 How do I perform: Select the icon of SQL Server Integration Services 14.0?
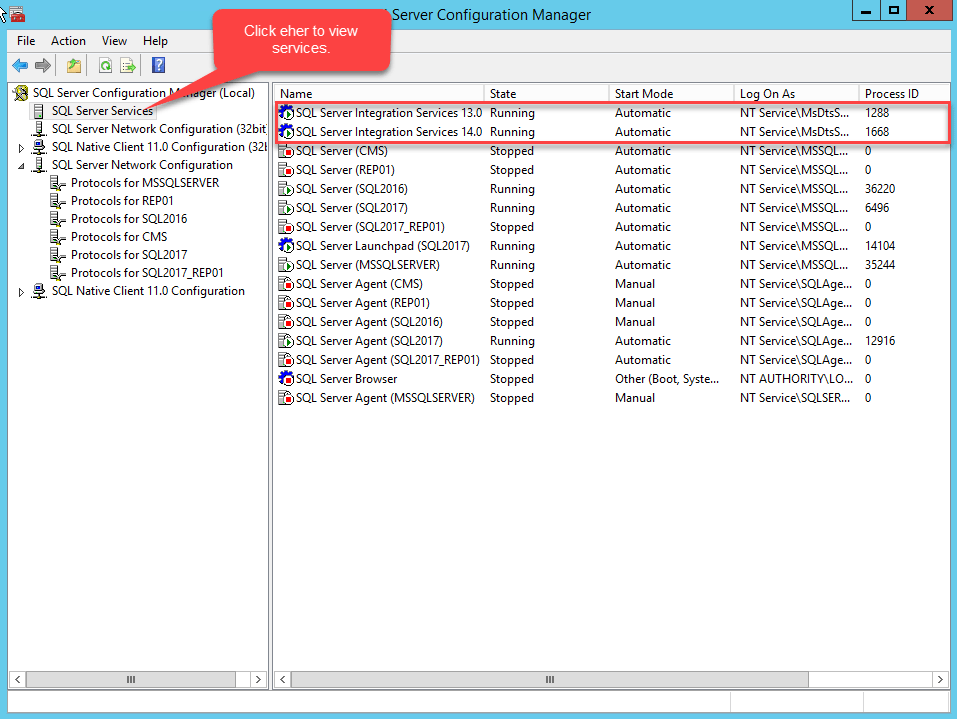tap(286, 132)
